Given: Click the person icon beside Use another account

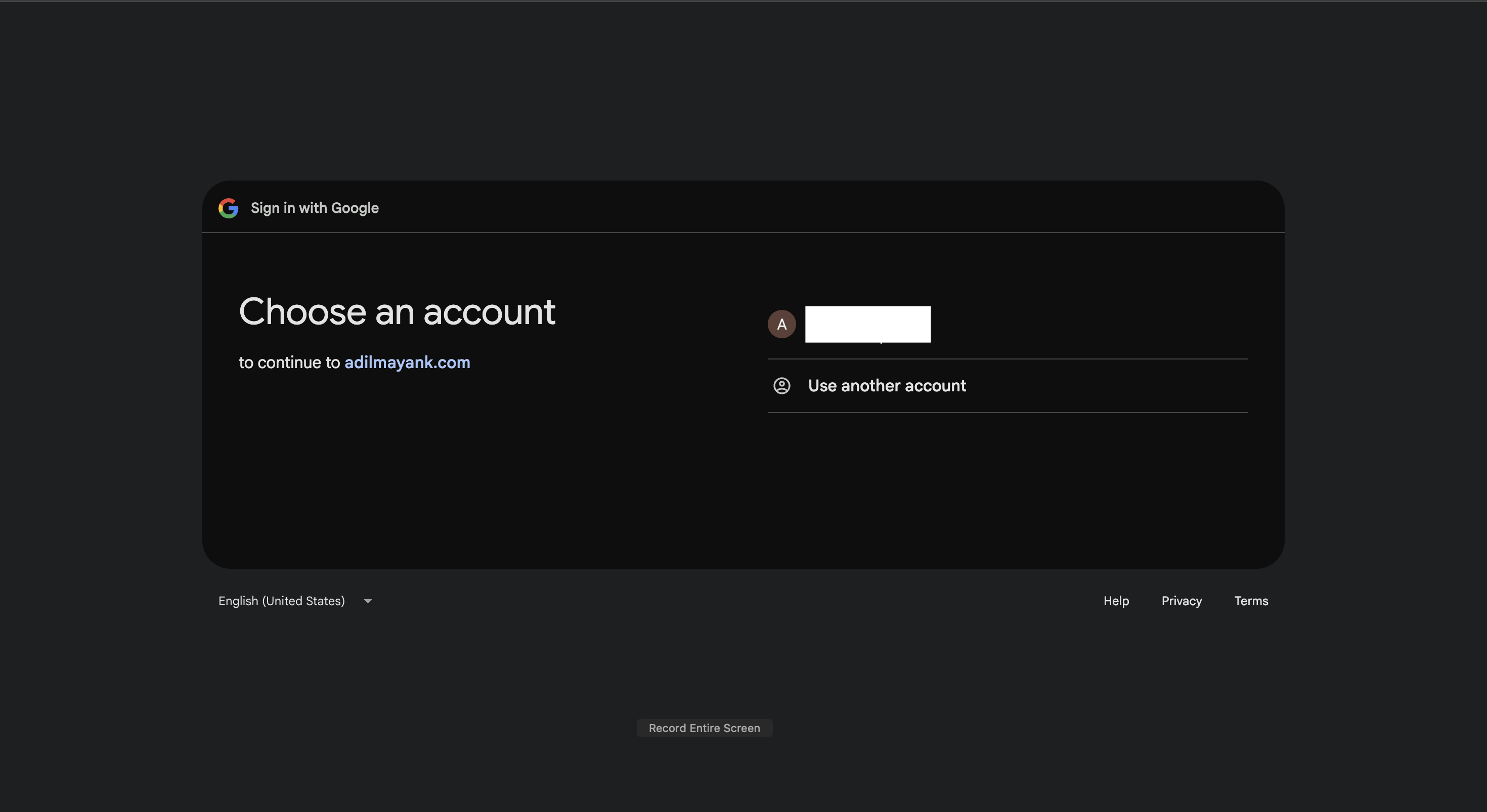Looking at the screenshot, I should 781,385.
